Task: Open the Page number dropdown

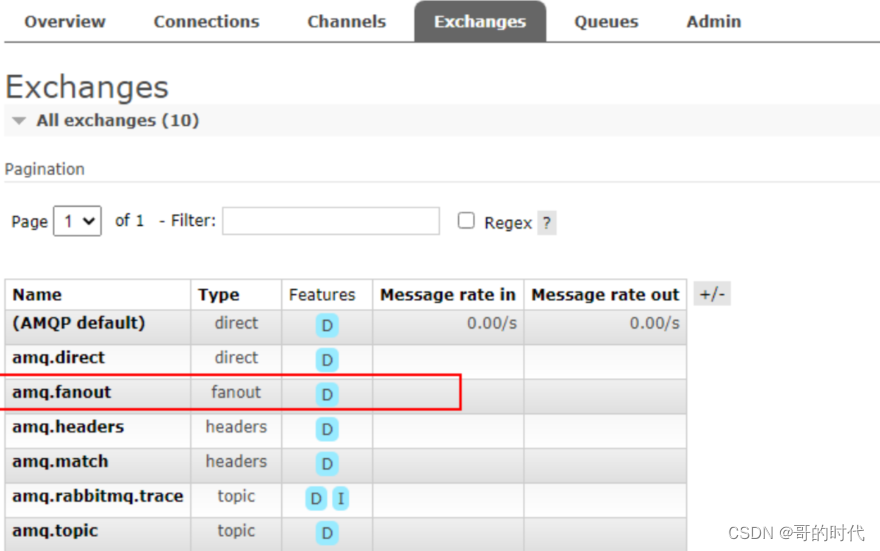Action: [x=77, y=221]
